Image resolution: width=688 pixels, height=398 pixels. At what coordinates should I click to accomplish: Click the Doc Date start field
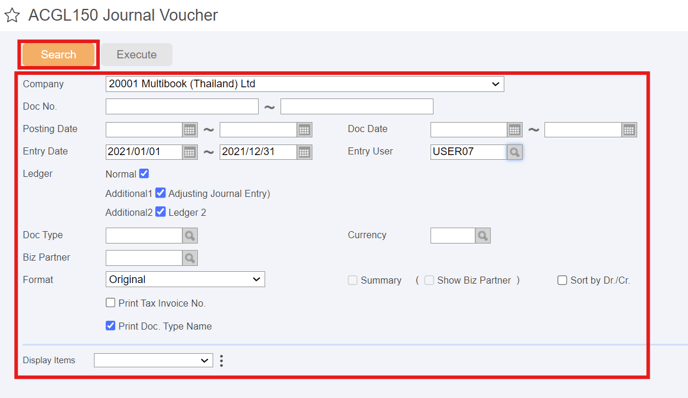click(x=469, y=130)
